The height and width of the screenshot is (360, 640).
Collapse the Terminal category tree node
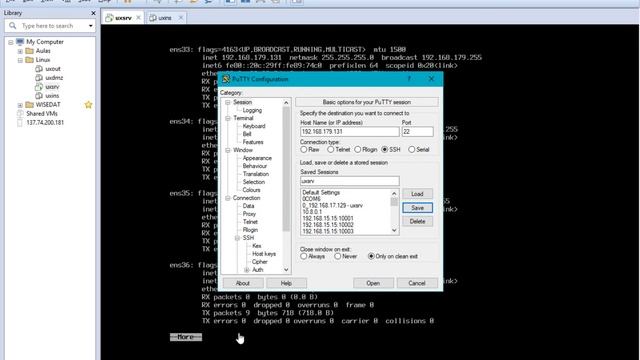(x=228, y=118)
